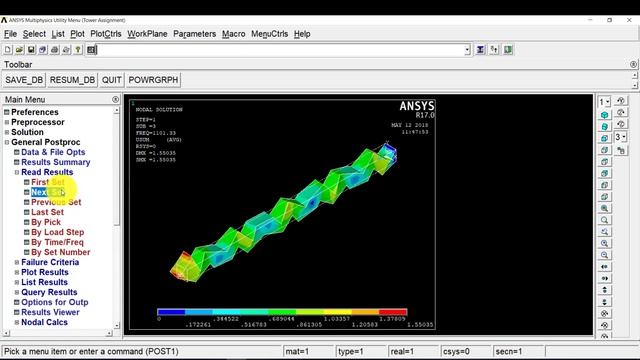Choose By Time/Freq result option
This screenshot has width=640, height=360.
point(57,242)
